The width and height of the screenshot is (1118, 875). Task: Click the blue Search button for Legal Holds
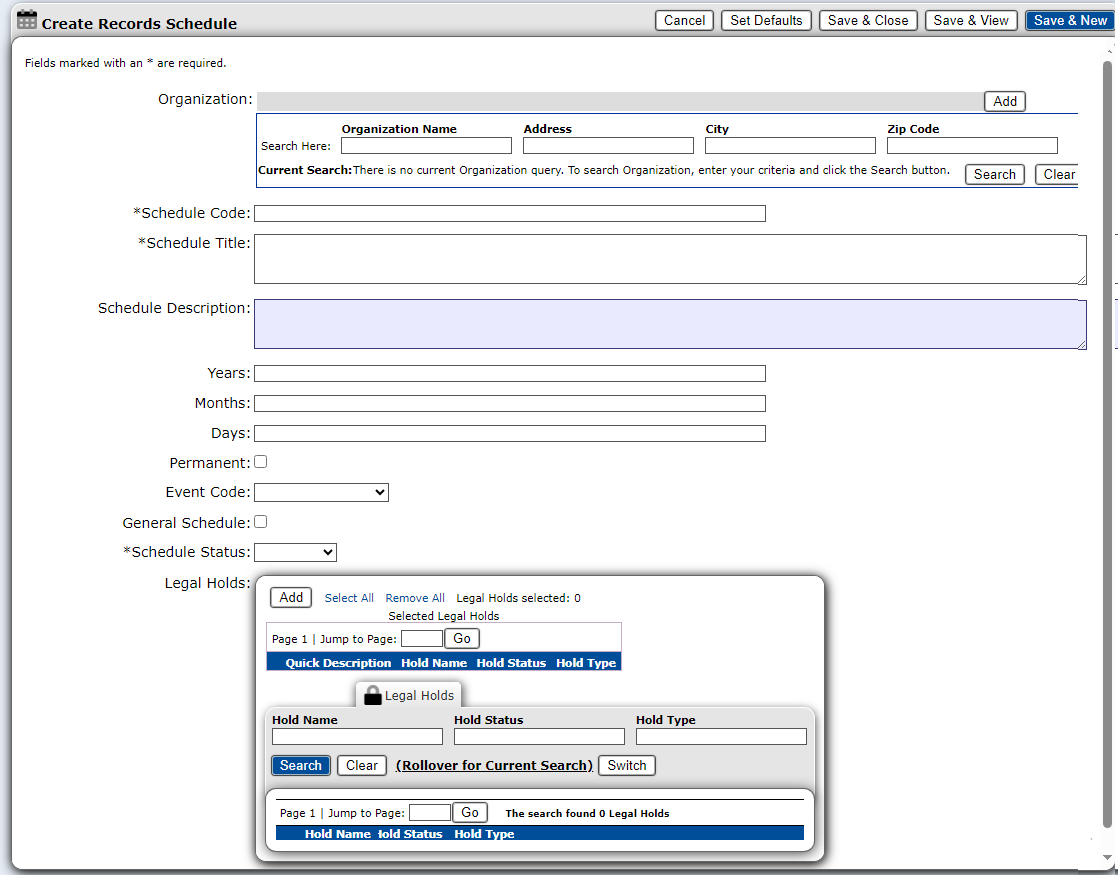click(300, 765)
